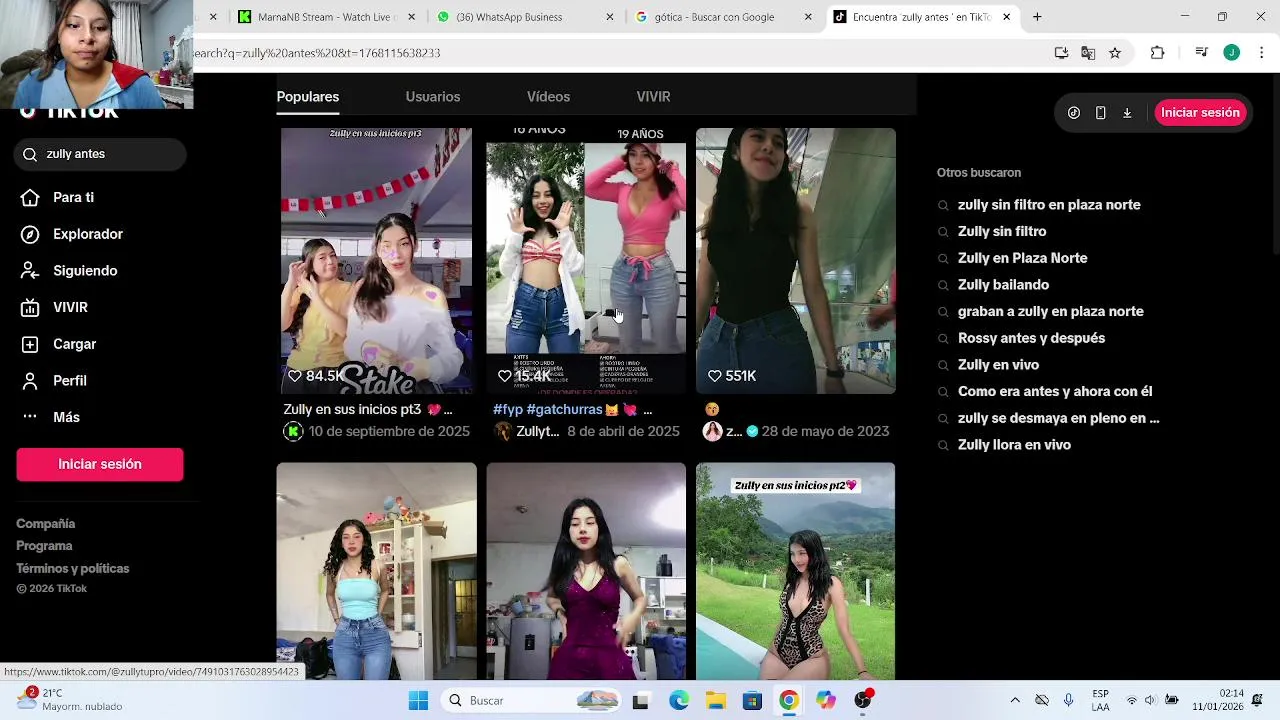Click the coin icon next to Iniciar sesión
Screen dimensions: 1280x720
click(1074, 113)
